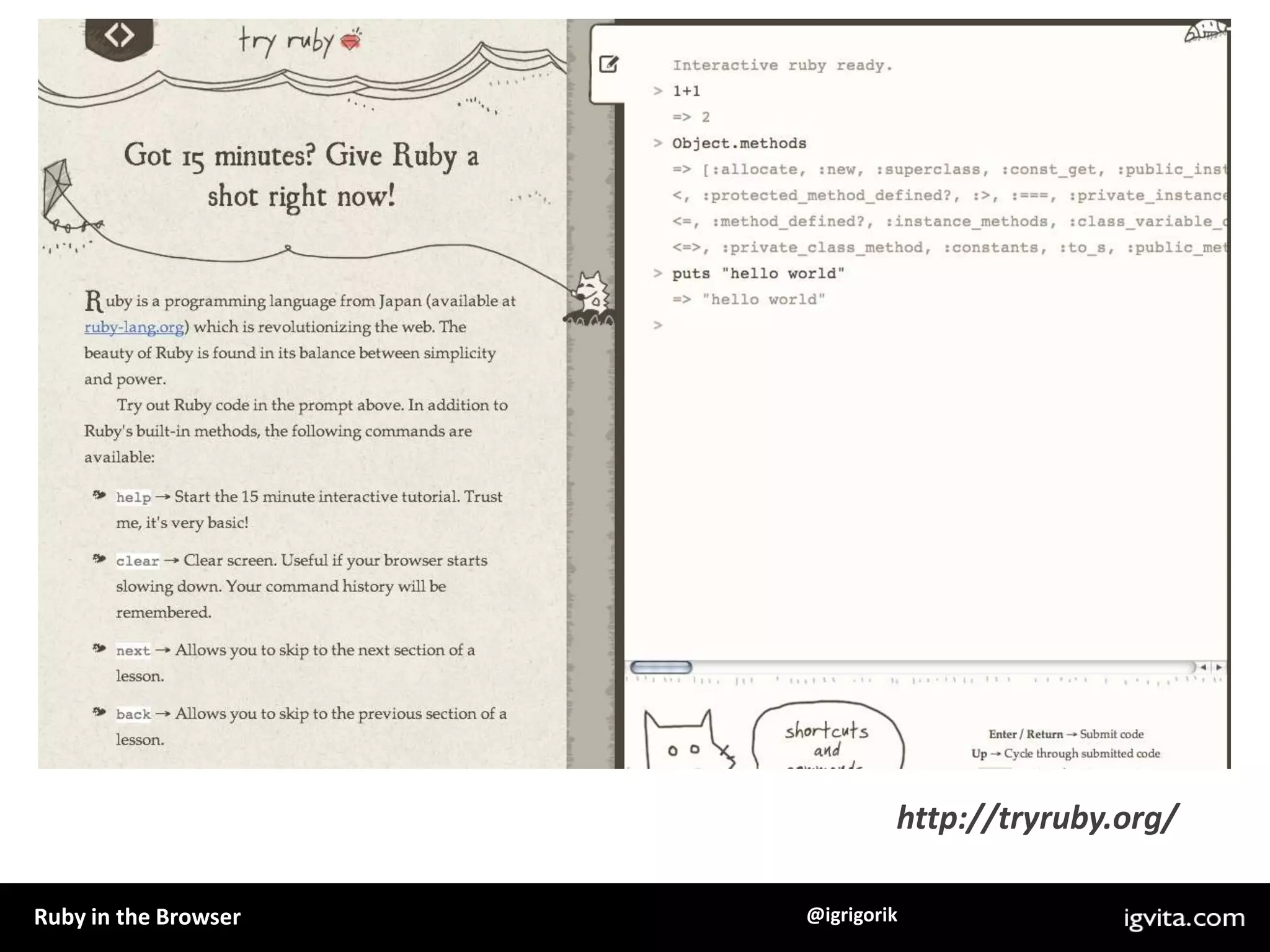The height and width of the screenshot is (952, 1270).
Task: Click 'Interactive ruby ready.' text
Action: click(x=783, y=66)
